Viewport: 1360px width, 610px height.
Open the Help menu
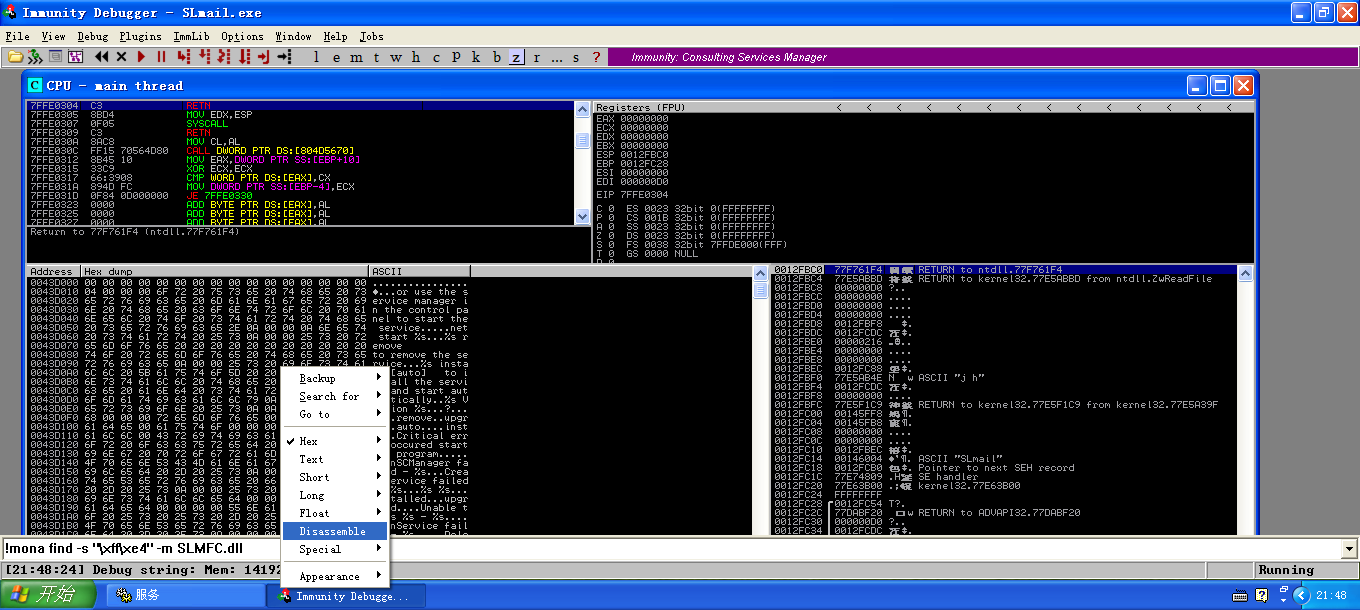335,36
